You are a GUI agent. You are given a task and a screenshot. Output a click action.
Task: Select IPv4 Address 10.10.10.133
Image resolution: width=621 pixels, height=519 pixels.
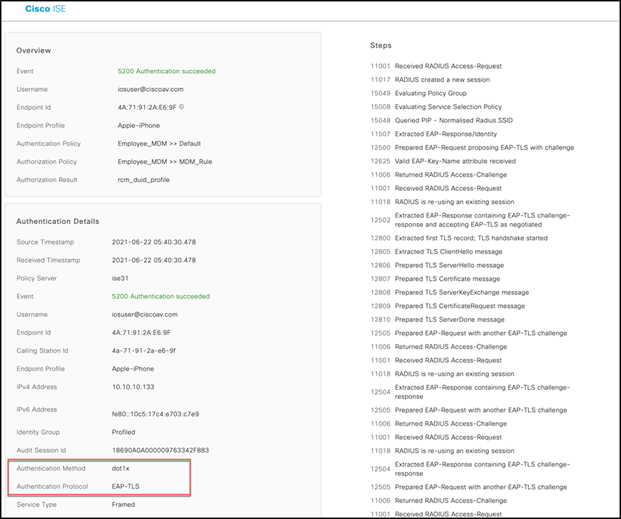point(133,387)
